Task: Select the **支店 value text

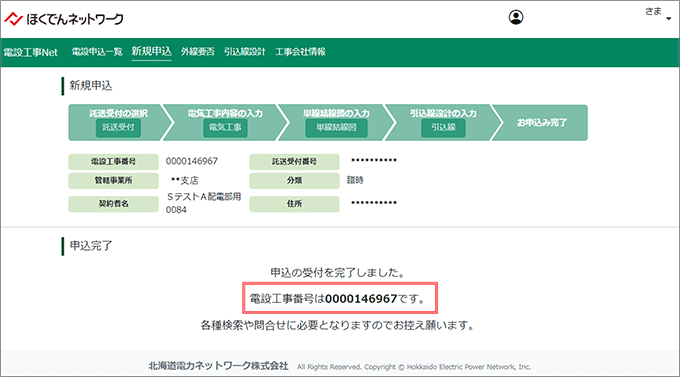Action: pyautogui.click(x=185, y=180)
